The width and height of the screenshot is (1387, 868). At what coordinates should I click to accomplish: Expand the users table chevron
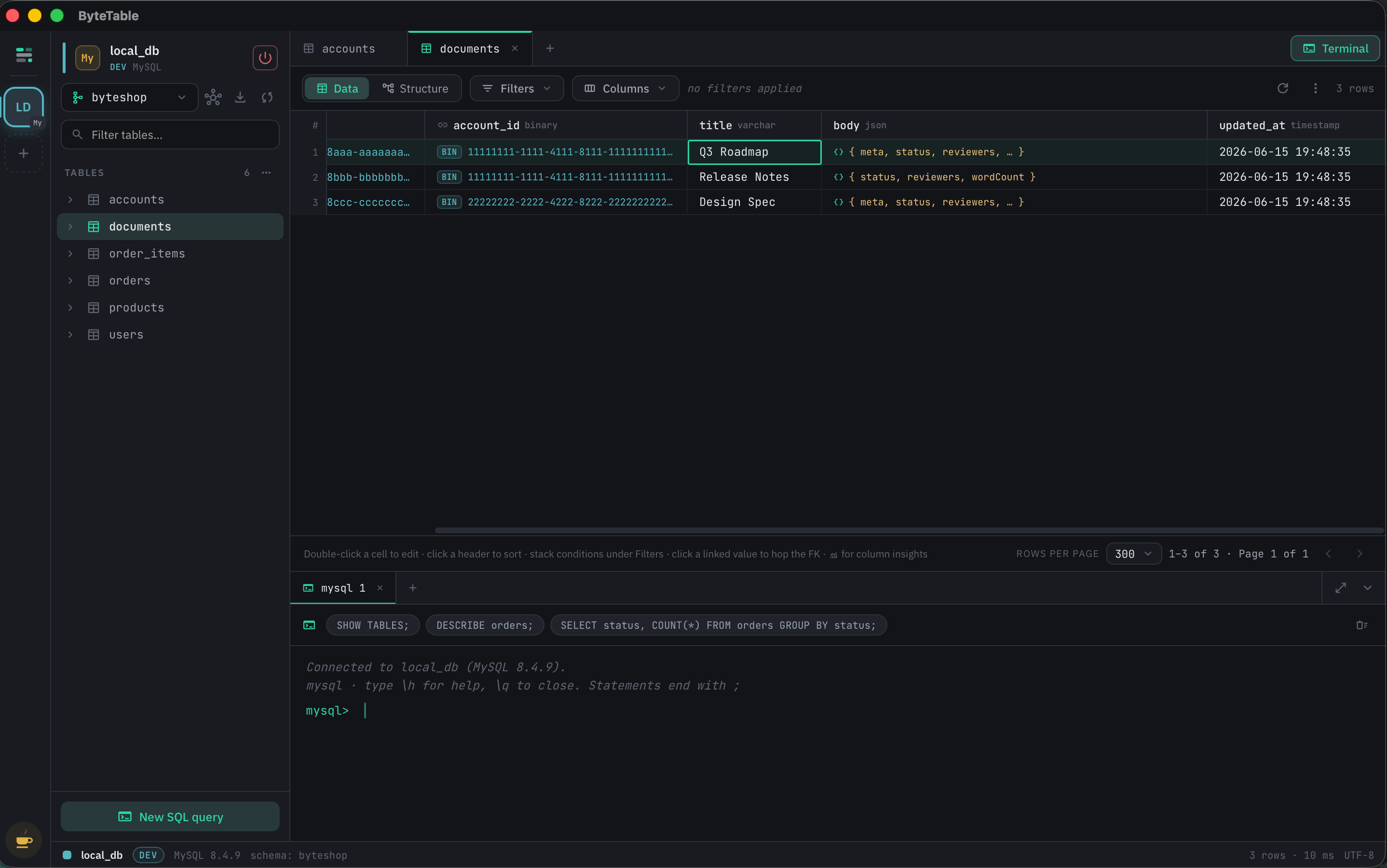tap(70, 335)
